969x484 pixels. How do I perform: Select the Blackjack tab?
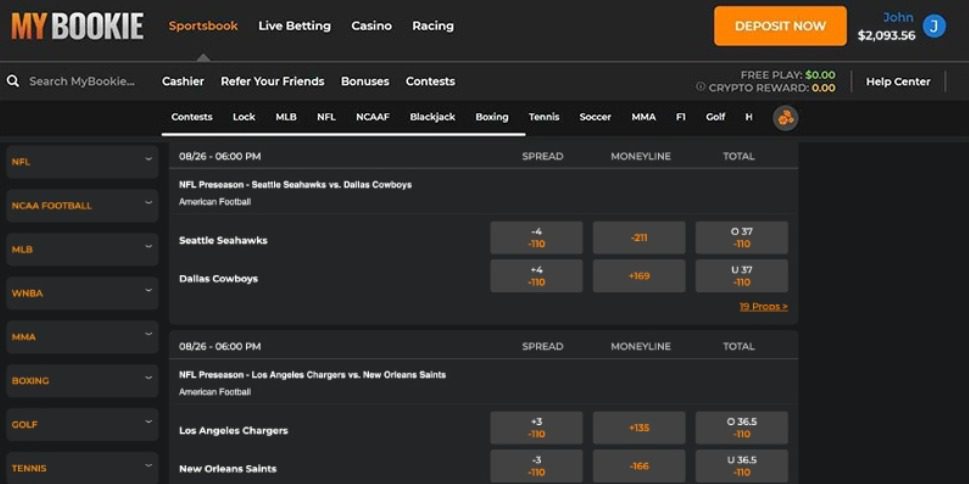coord(433,117)
